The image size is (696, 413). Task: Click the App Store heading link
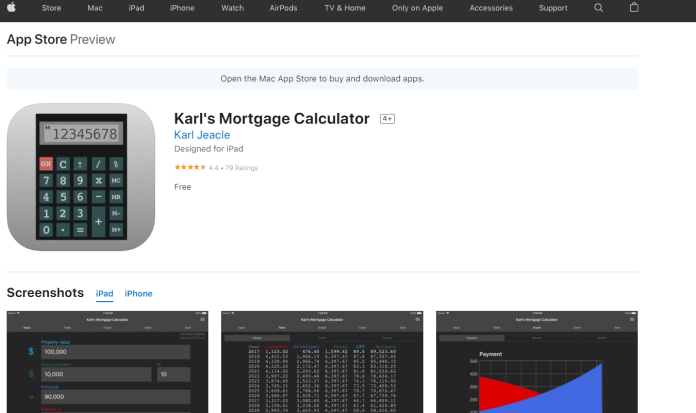37,40
